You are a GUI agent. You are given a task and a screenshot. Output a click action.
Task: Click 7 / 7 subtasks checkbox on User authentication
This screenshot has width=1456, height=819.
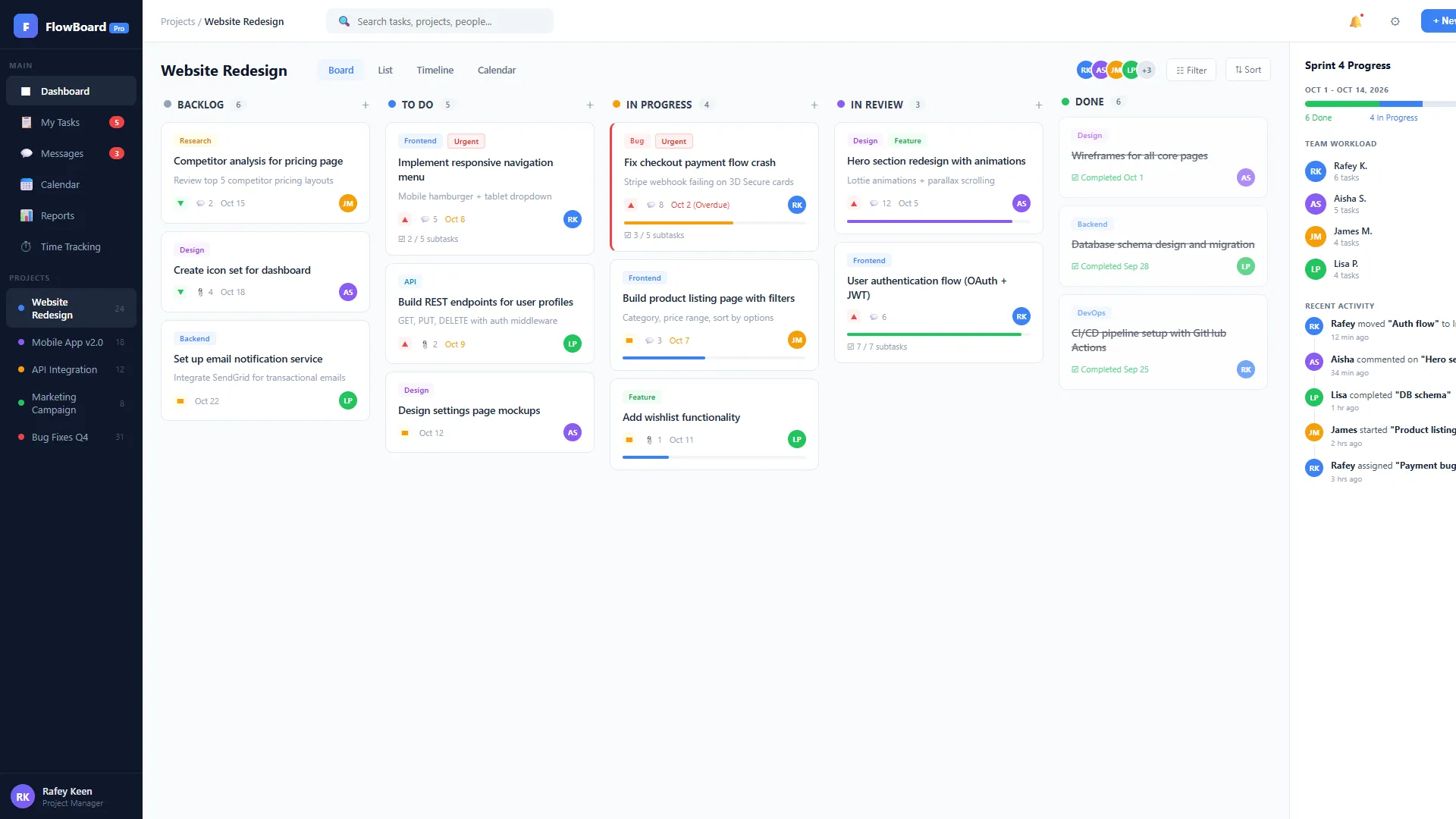tap(851, 347)
